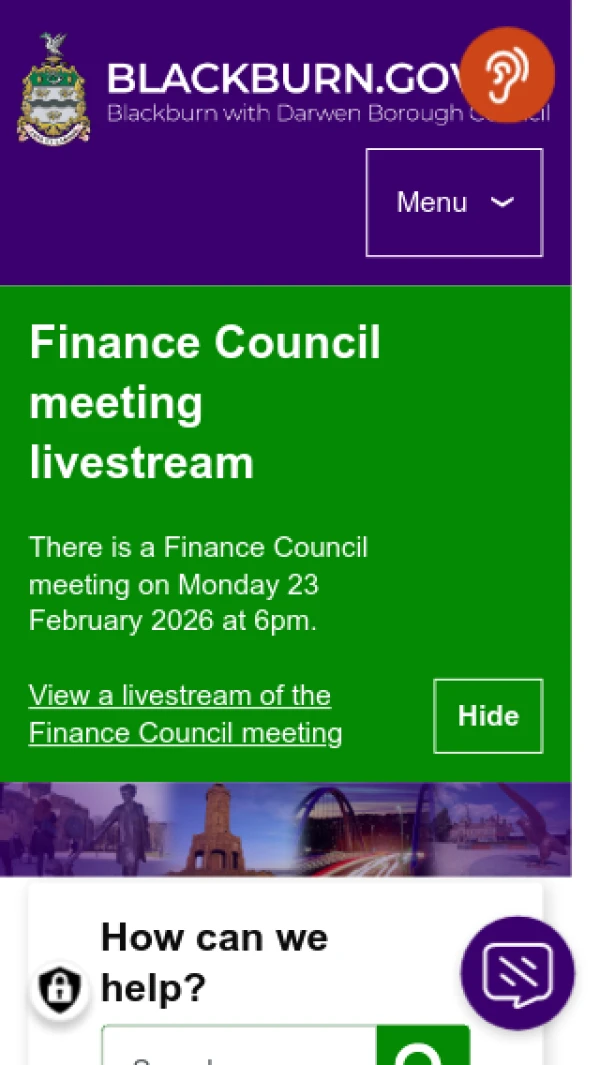The width and height of the screenshot is (600, 1065).
Task: Click the statue photo in the banner
Action: (127, 828)
